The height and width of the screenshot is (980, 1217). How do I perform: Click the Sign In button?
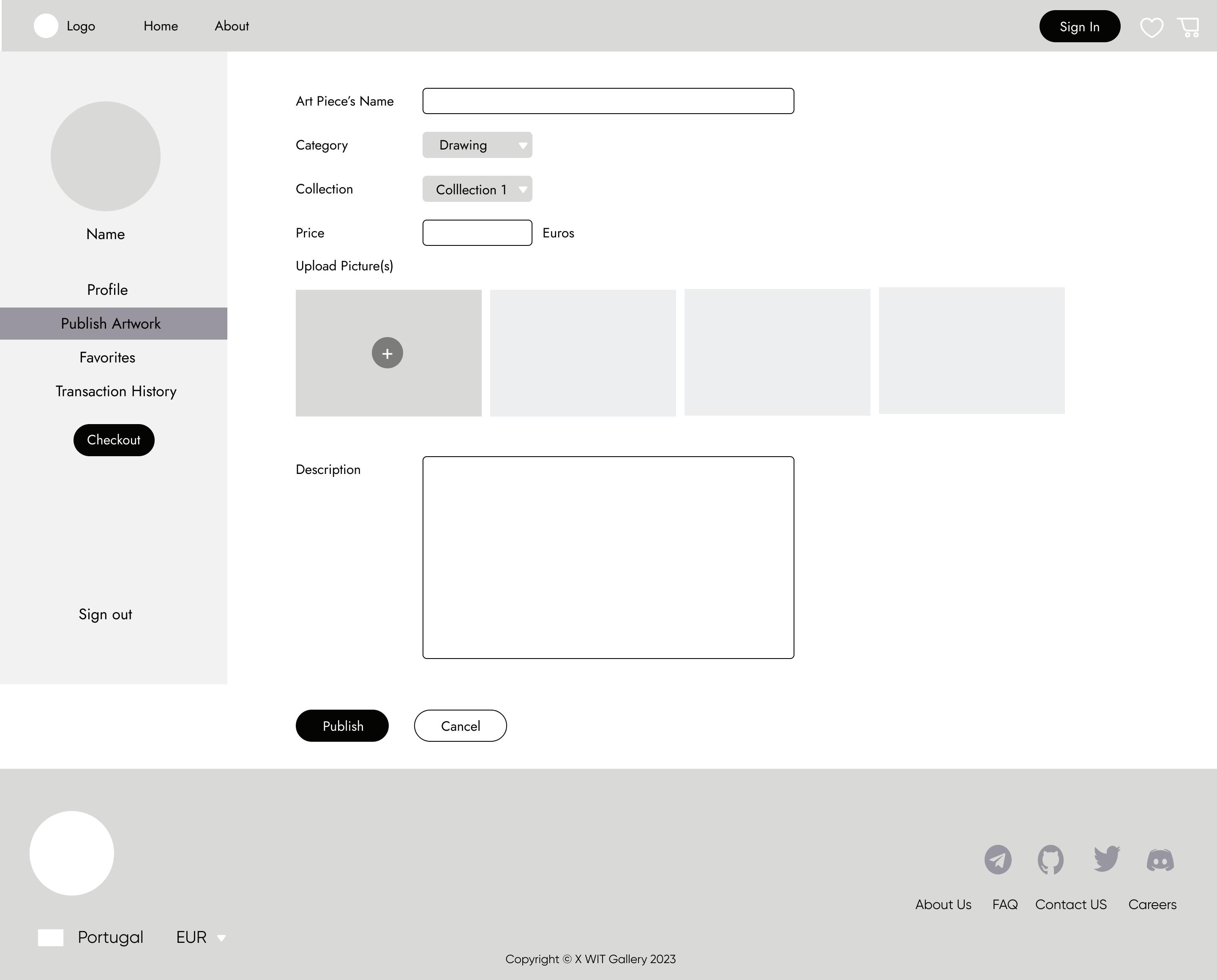[1079, 27]
